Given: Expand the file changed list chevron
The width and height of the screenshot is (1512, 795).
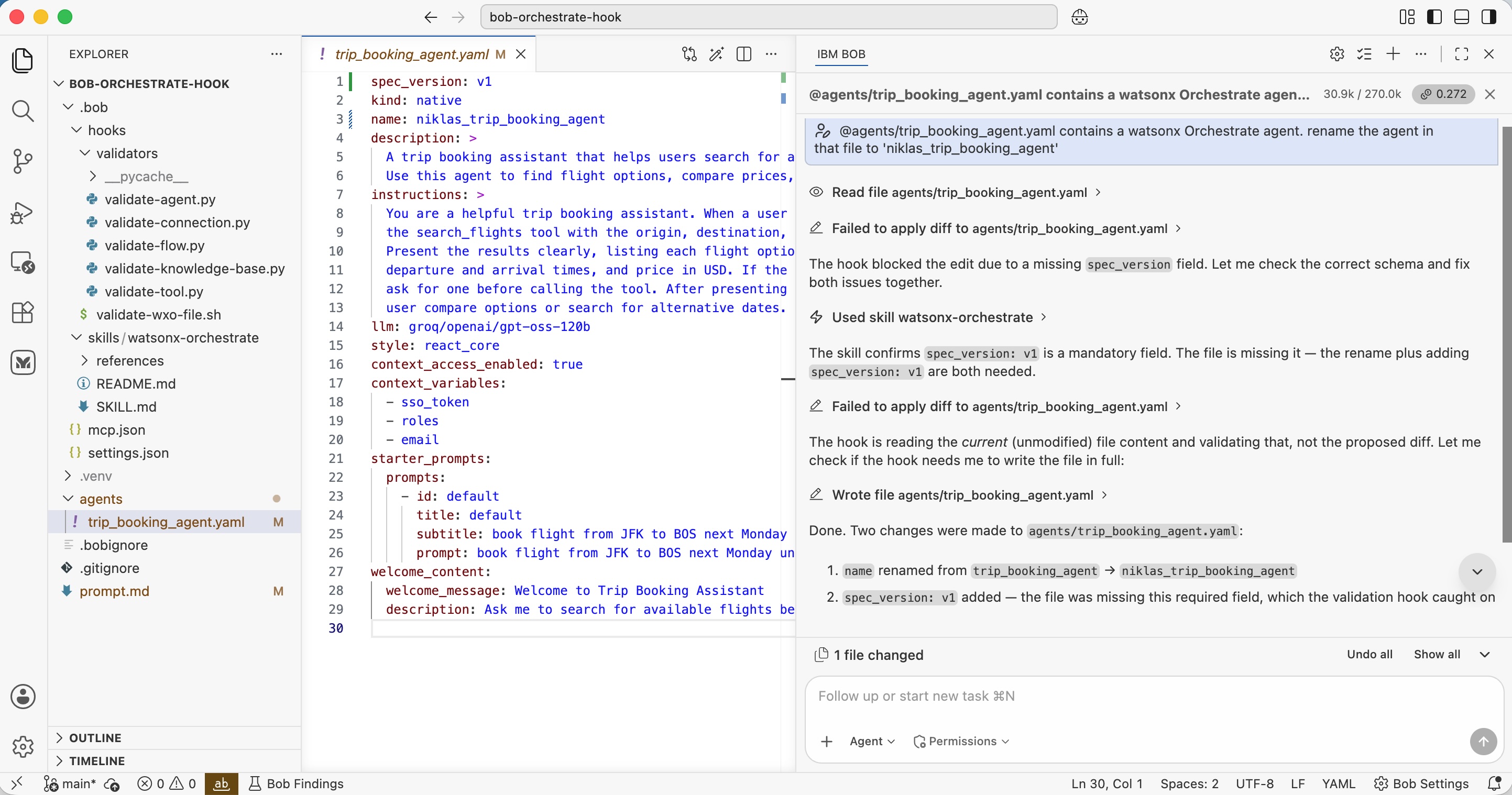Looking at the screenshot, I should point(1485,654).
